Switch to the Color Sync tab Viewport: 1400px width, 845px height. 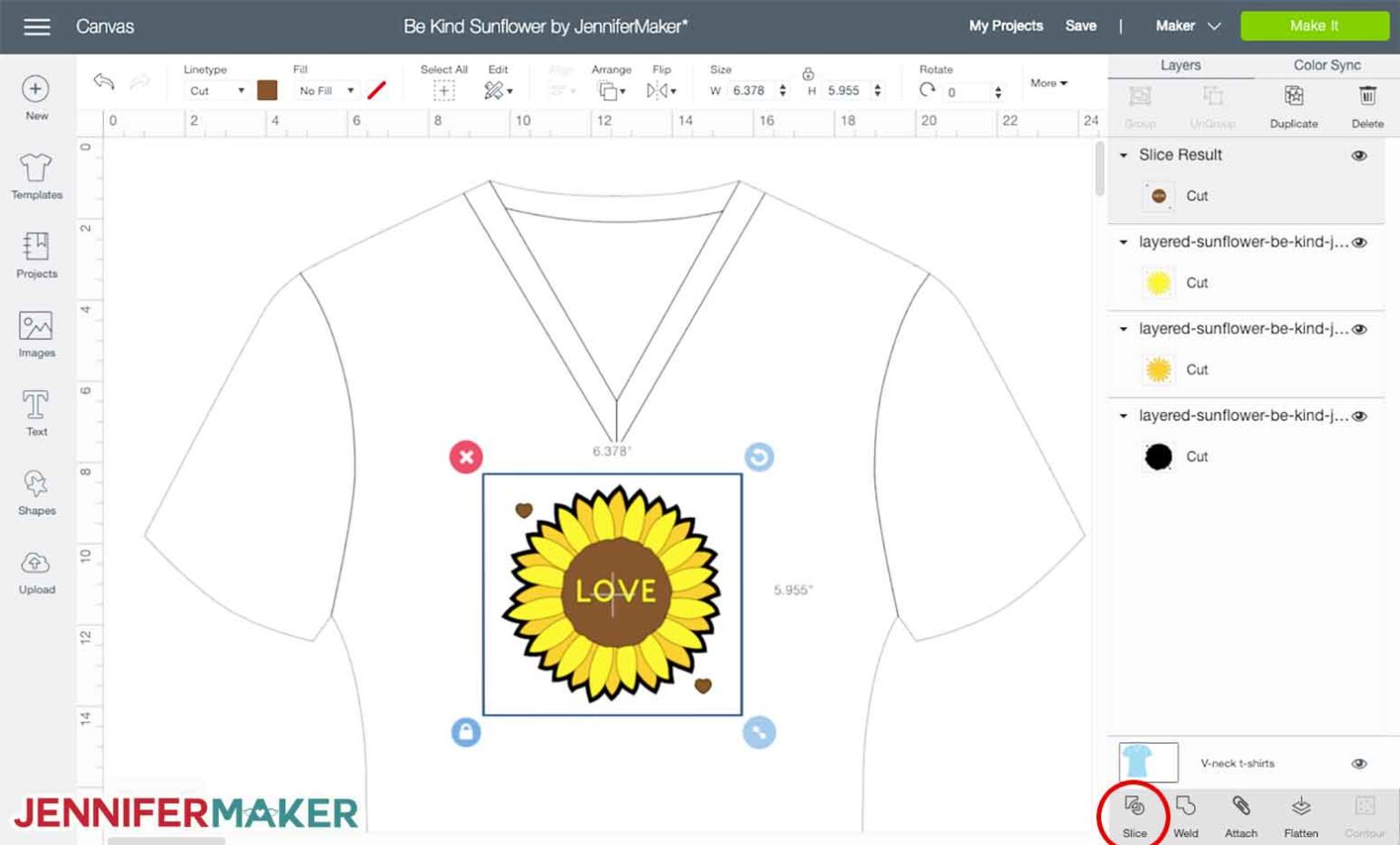pos(1327,66)
